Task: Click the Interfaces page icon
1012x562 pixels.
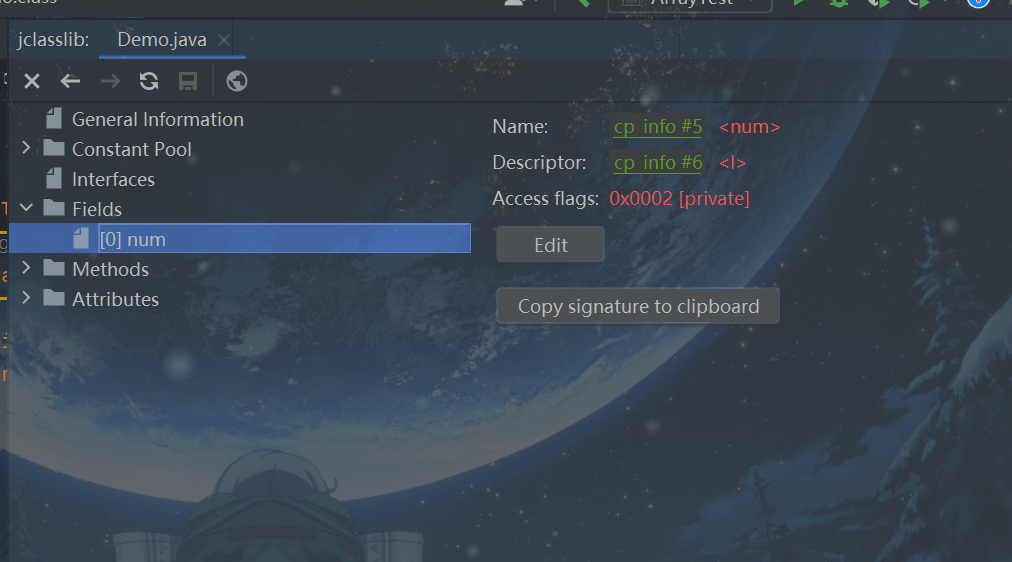Action: 54,179
